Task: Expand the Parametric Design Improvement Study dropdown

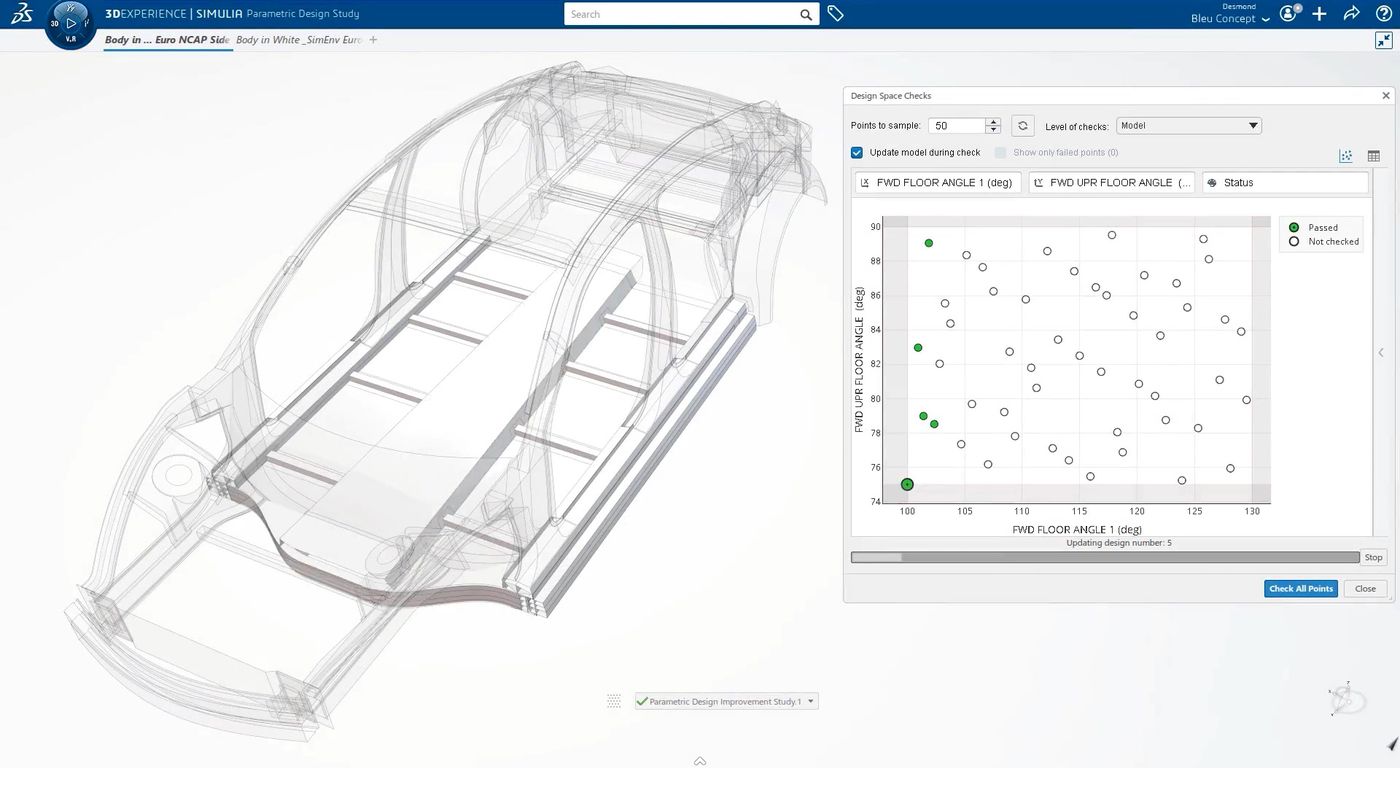Action: pos(810,701)
